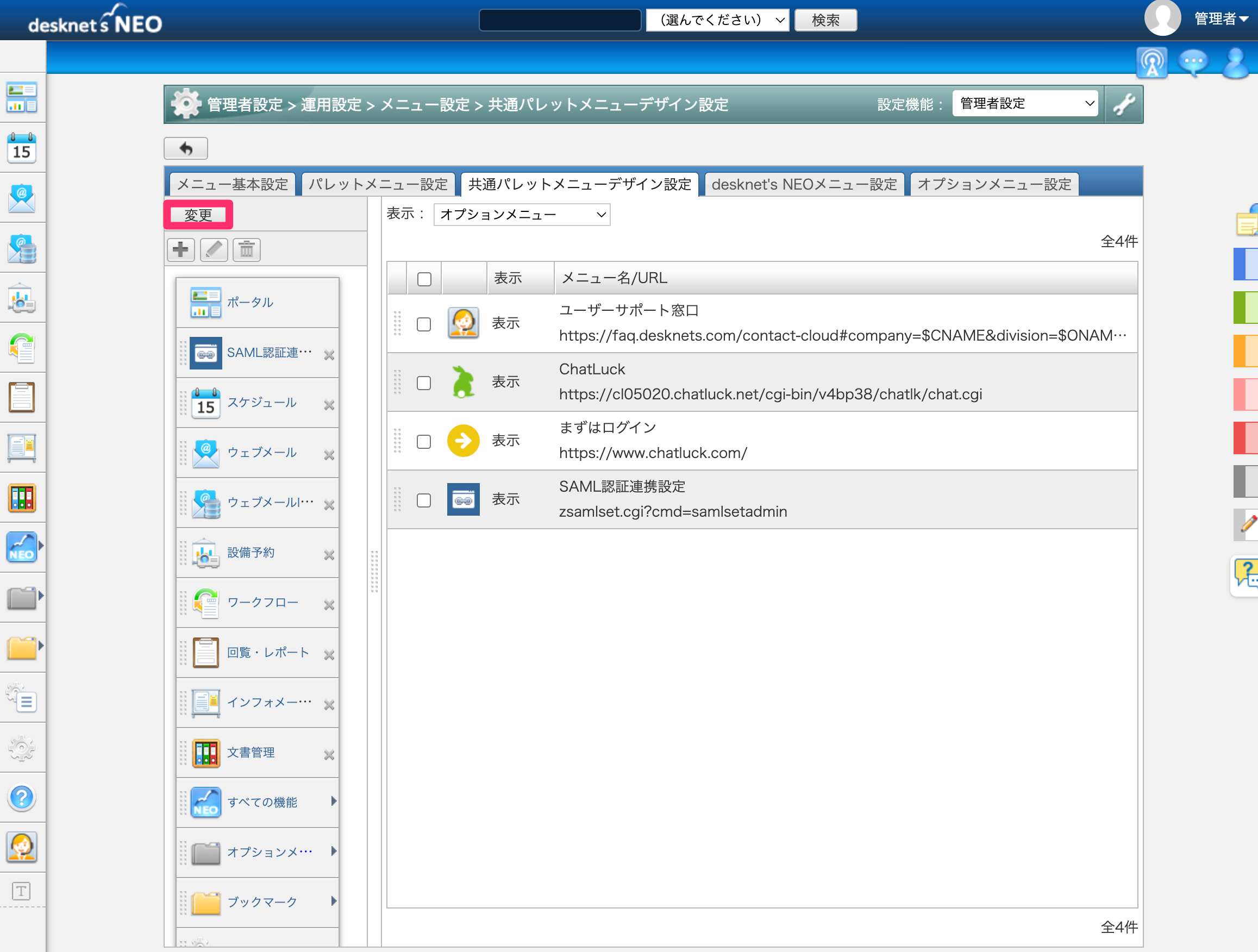1258x952 pixels.
Task: Open the 表示 オプションメニュー dropdown
Action: (522, 215)
